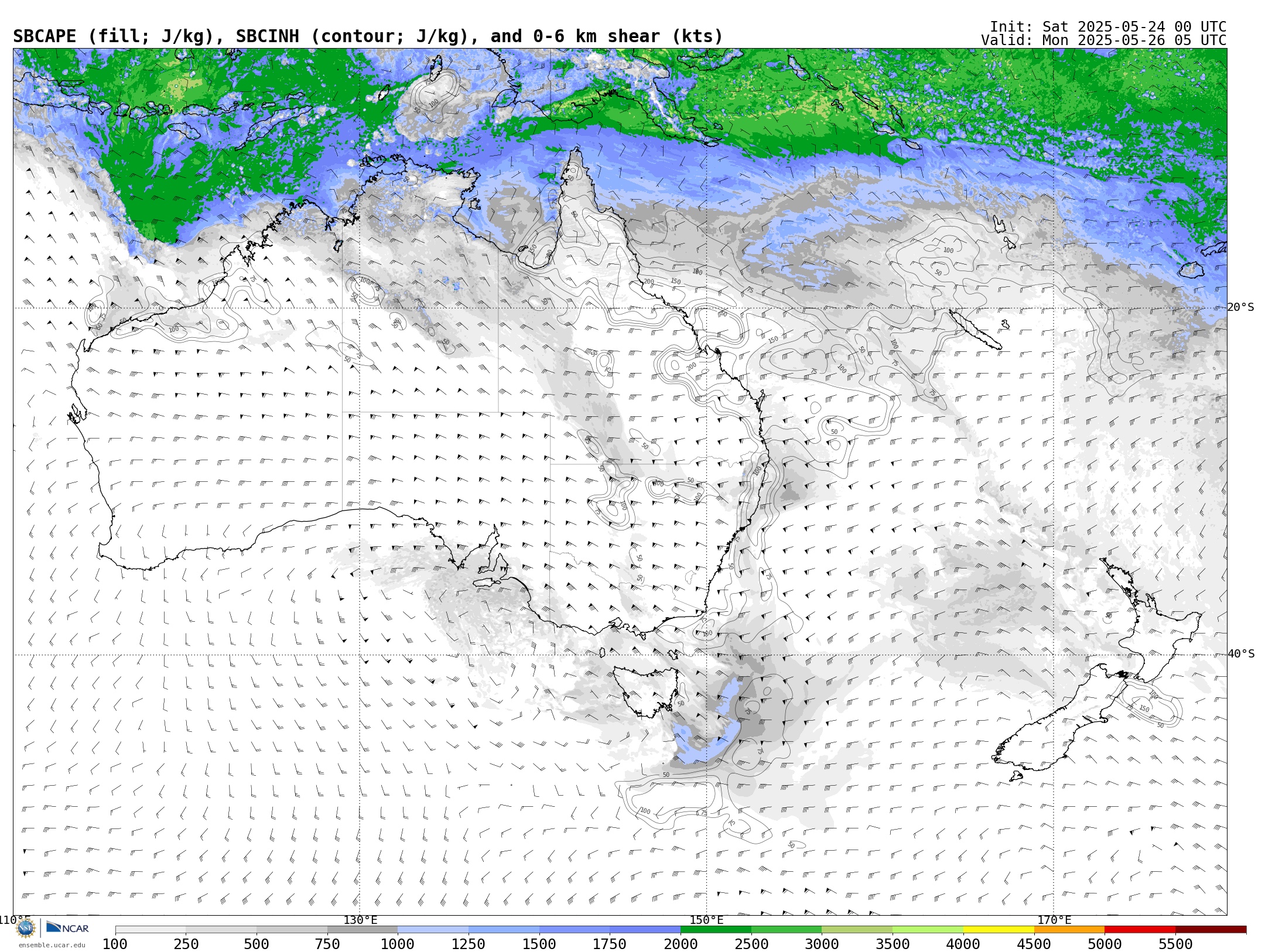1265x952 pixels.
Task: Click the NSF logo emblem
Action: (x=26, y=928)
